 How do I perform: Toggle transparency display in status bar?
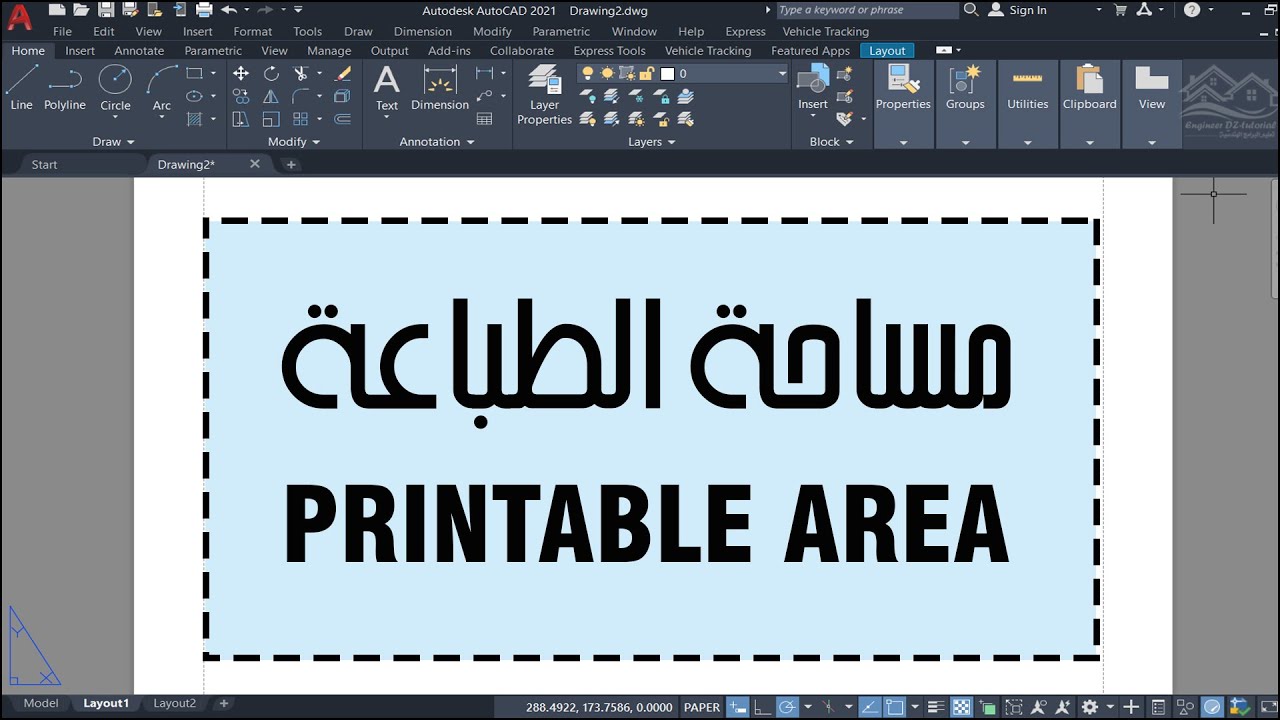pos(961,707)
